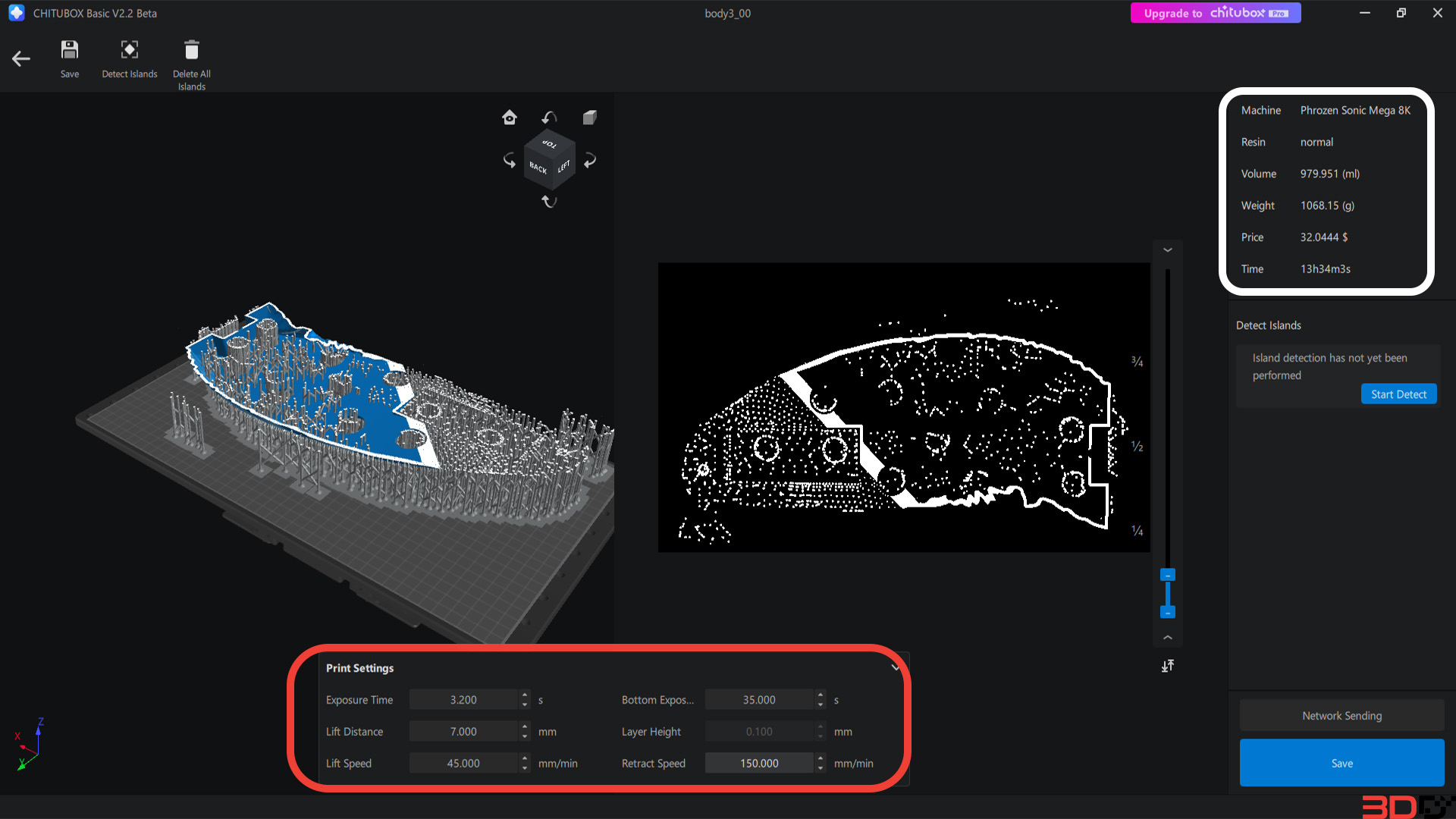Click the Delete All Islands trash icon

(x=192, y=50)
